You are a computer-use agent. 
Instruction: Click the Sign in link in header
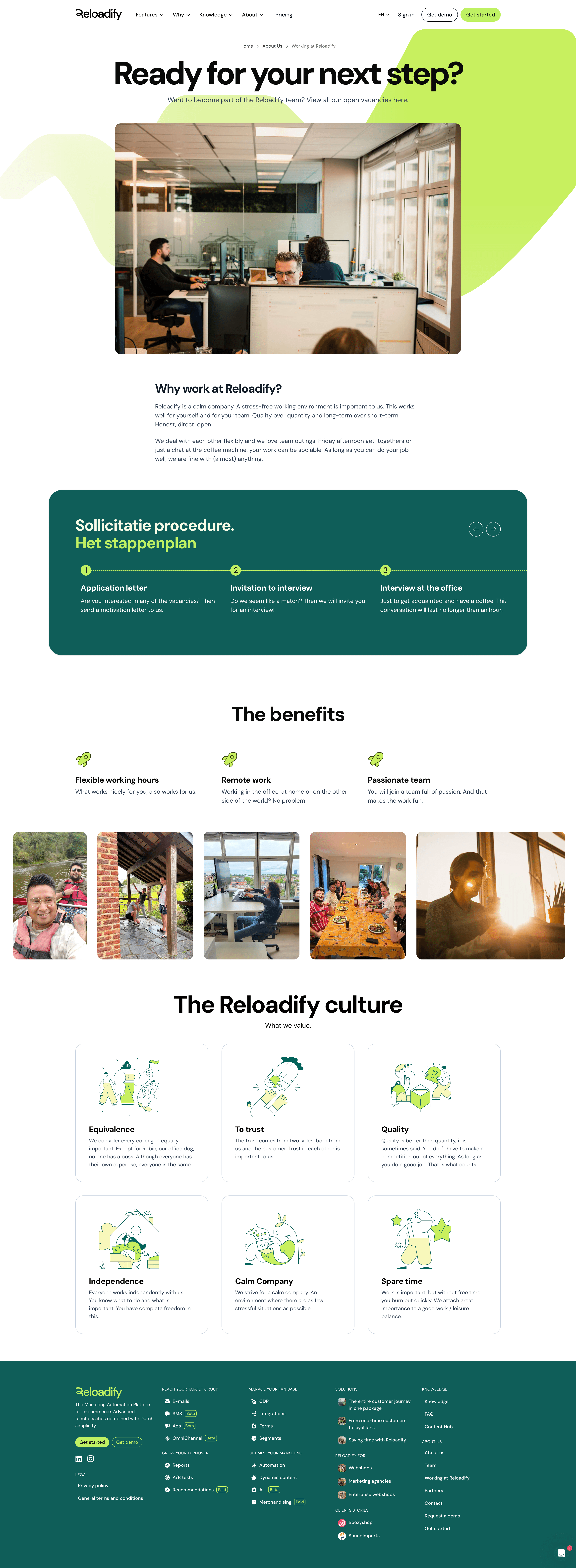coord(406,13)
